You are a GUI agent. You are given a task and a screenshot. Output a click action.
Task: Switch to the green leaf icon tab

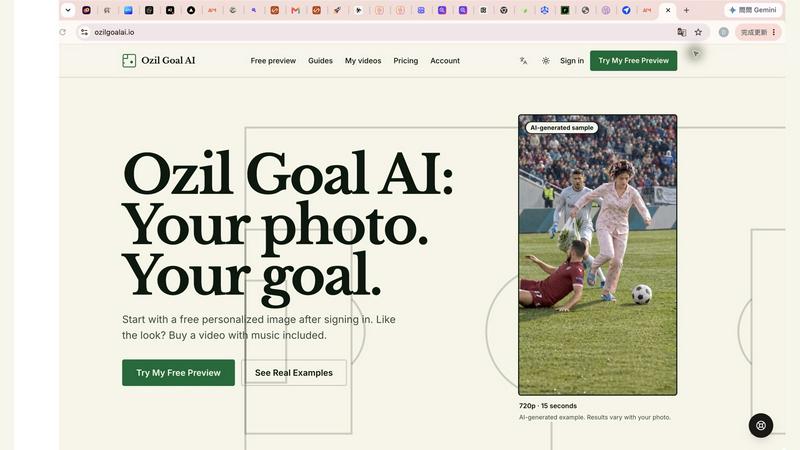pyautogui.click(x=524, y=10)
